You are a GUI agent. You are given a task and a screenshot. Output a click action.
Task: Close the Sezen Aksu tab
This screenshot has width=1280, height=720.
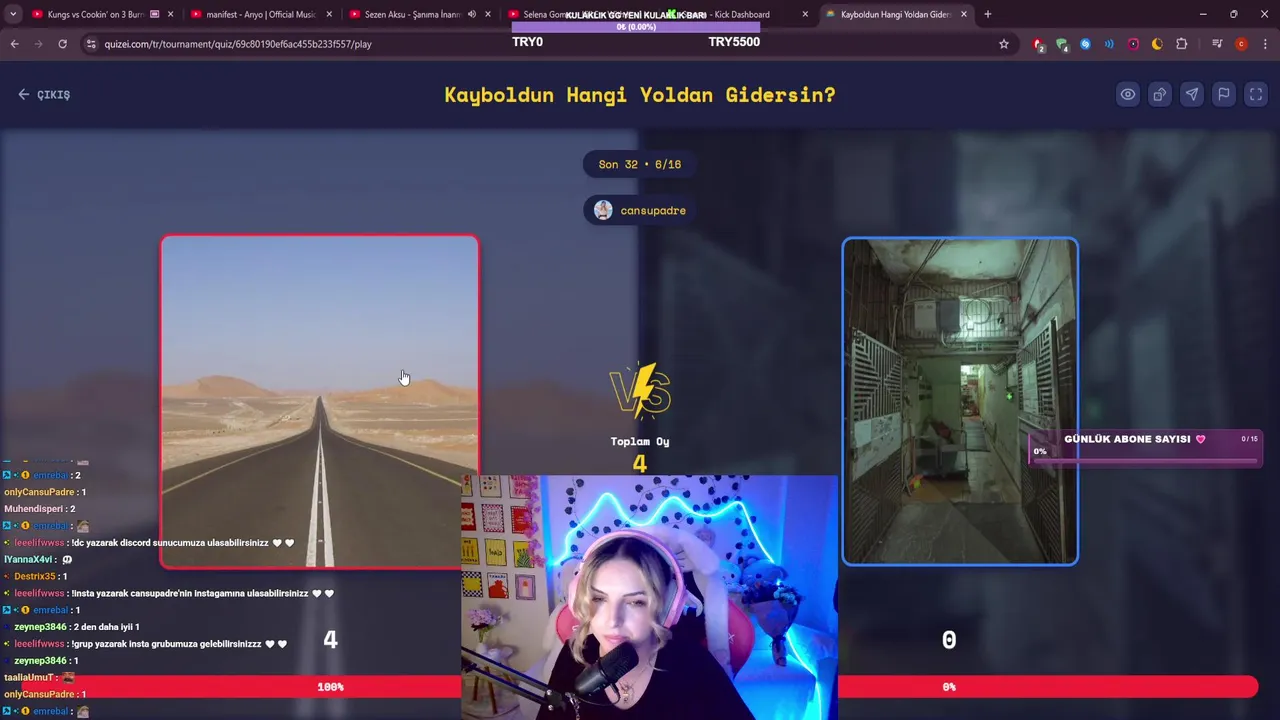tap(488, 14)
